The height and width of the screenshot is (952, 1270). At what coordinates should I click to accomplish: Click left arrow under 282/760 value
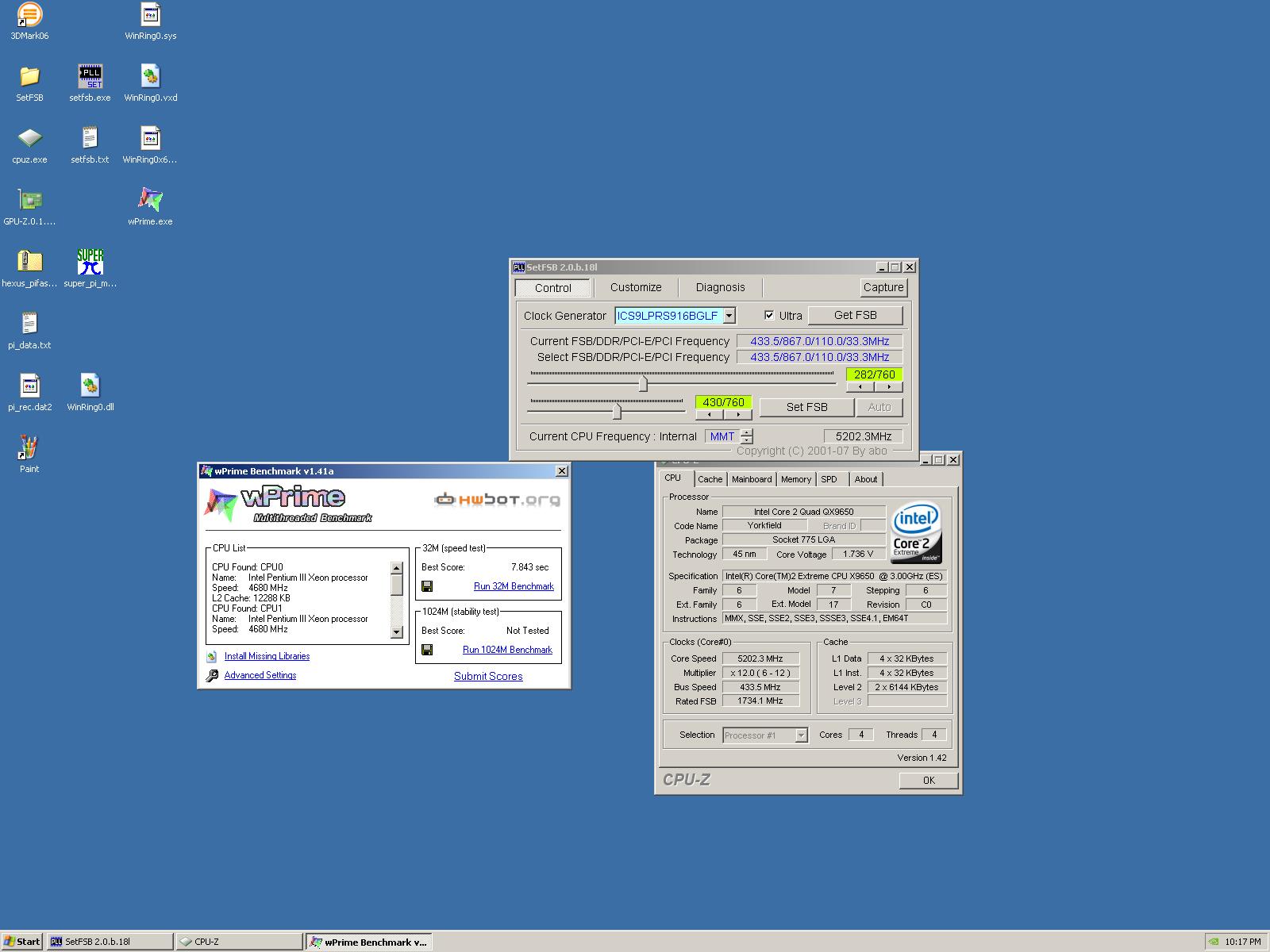(x=860, y=387)
